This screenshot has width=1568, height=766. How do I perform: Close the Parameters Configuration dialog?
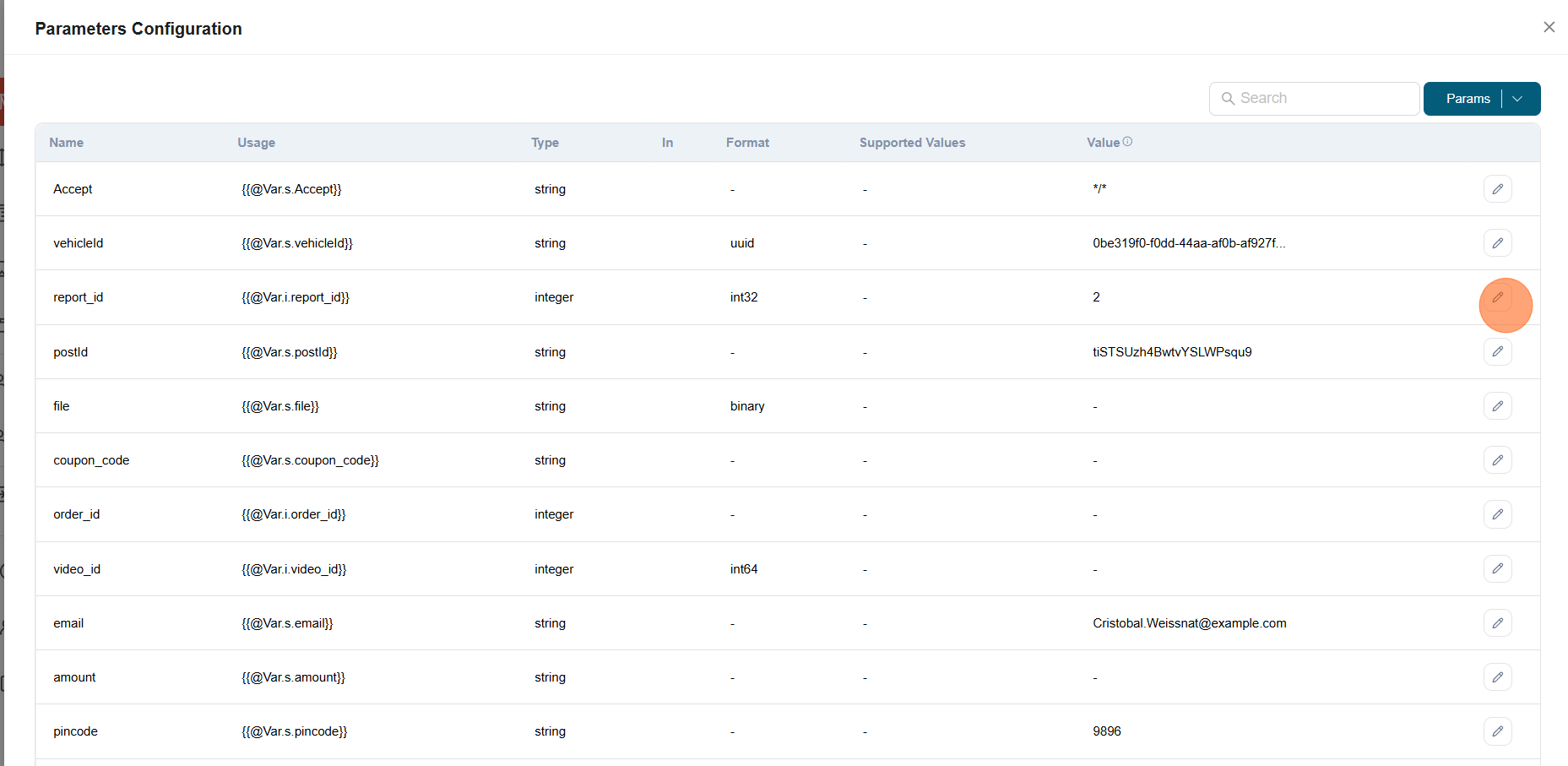[1549, 26]
